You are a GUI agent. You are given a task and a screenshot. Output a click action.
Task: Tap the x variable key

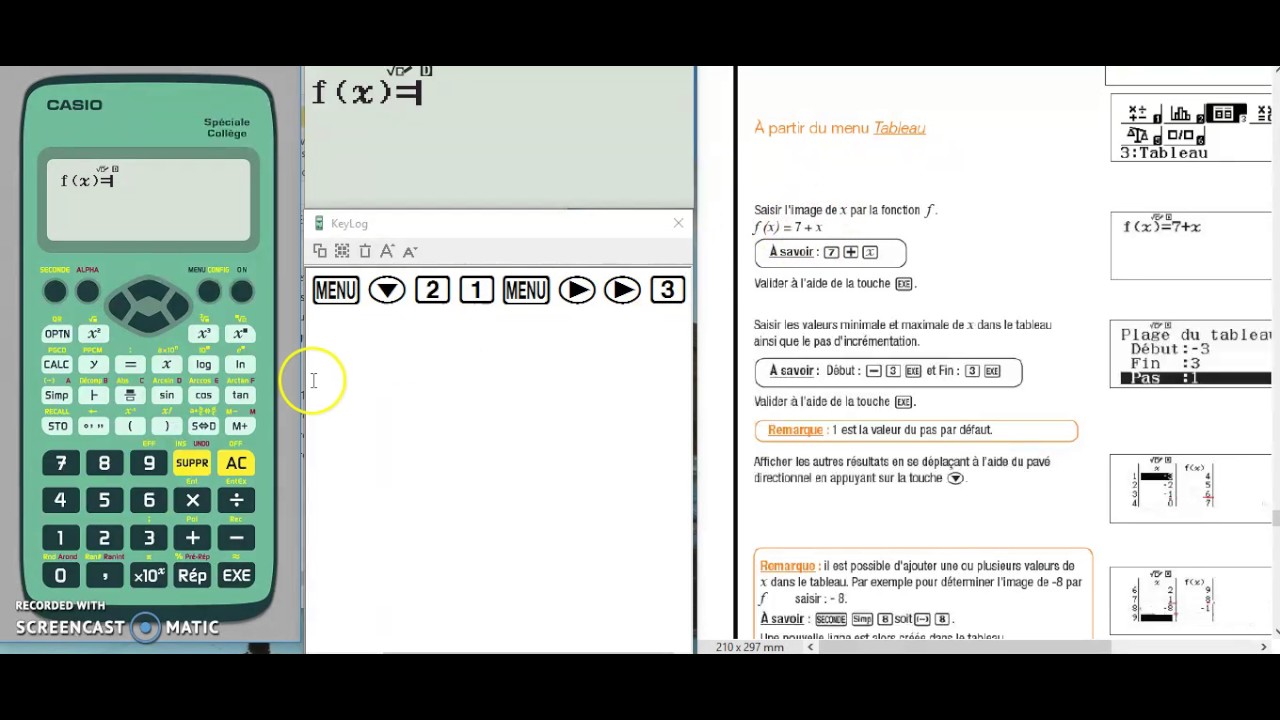tap(166, 365)
